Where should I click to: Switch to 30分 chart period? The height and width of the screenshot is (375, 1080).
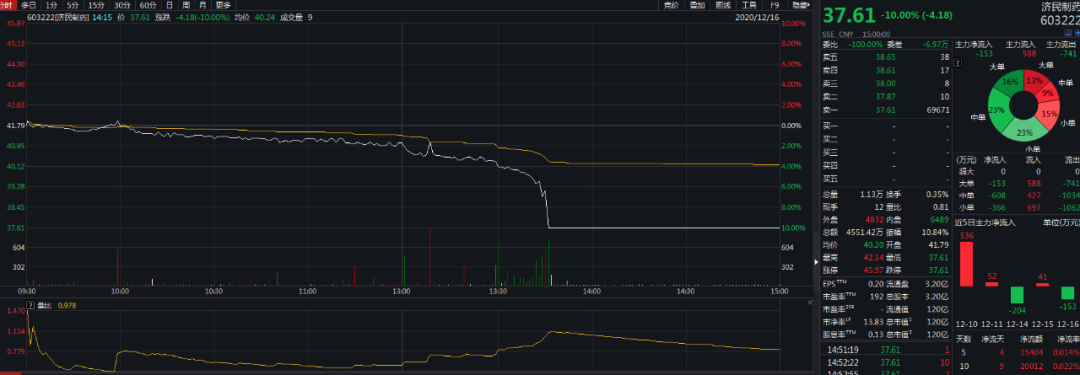point(122,5)
